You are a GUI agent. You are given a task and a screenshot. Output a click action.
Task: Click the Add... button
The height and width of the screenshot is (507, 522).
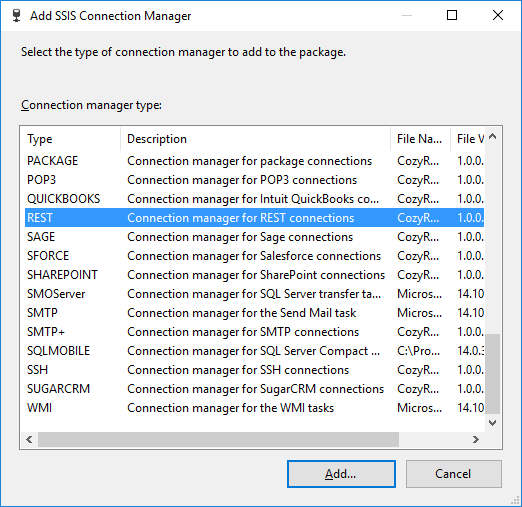coord(341,474)
